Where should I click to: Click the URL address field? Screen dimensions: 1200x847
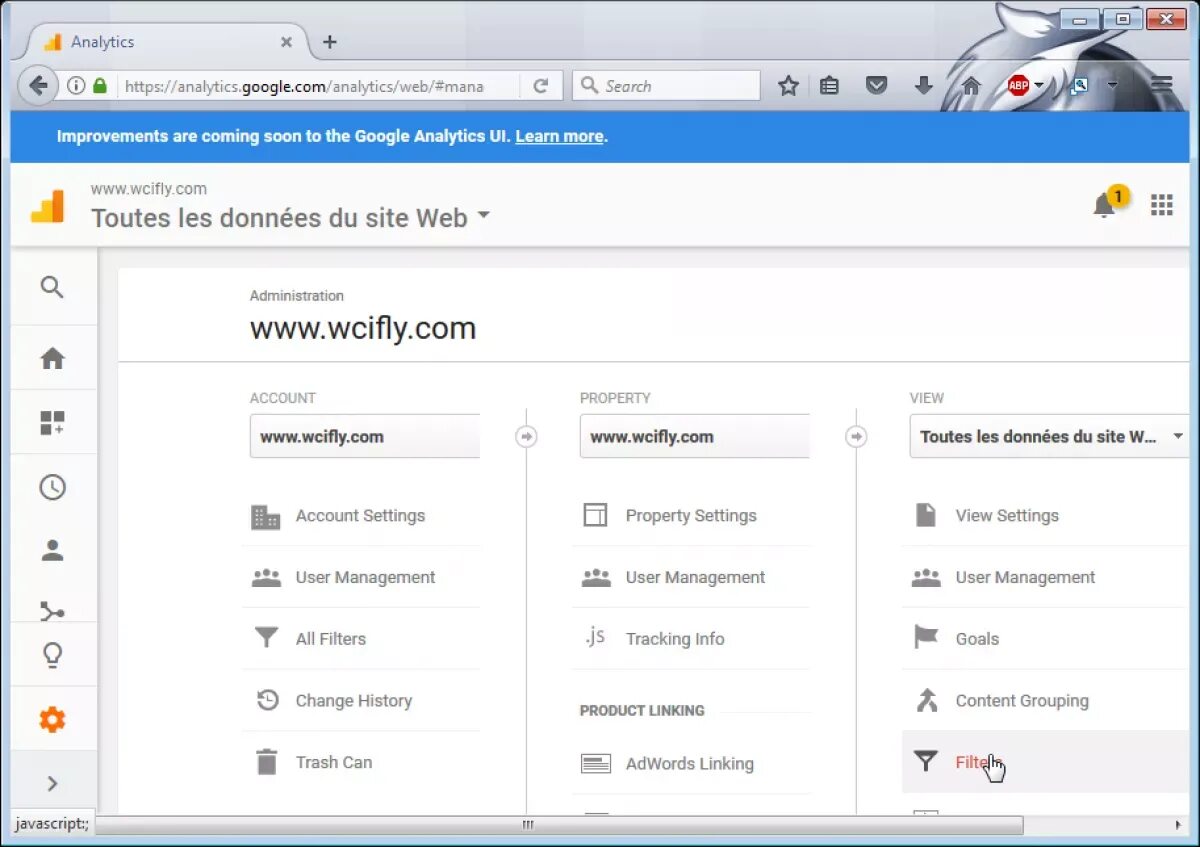click(x=316, y=86)
